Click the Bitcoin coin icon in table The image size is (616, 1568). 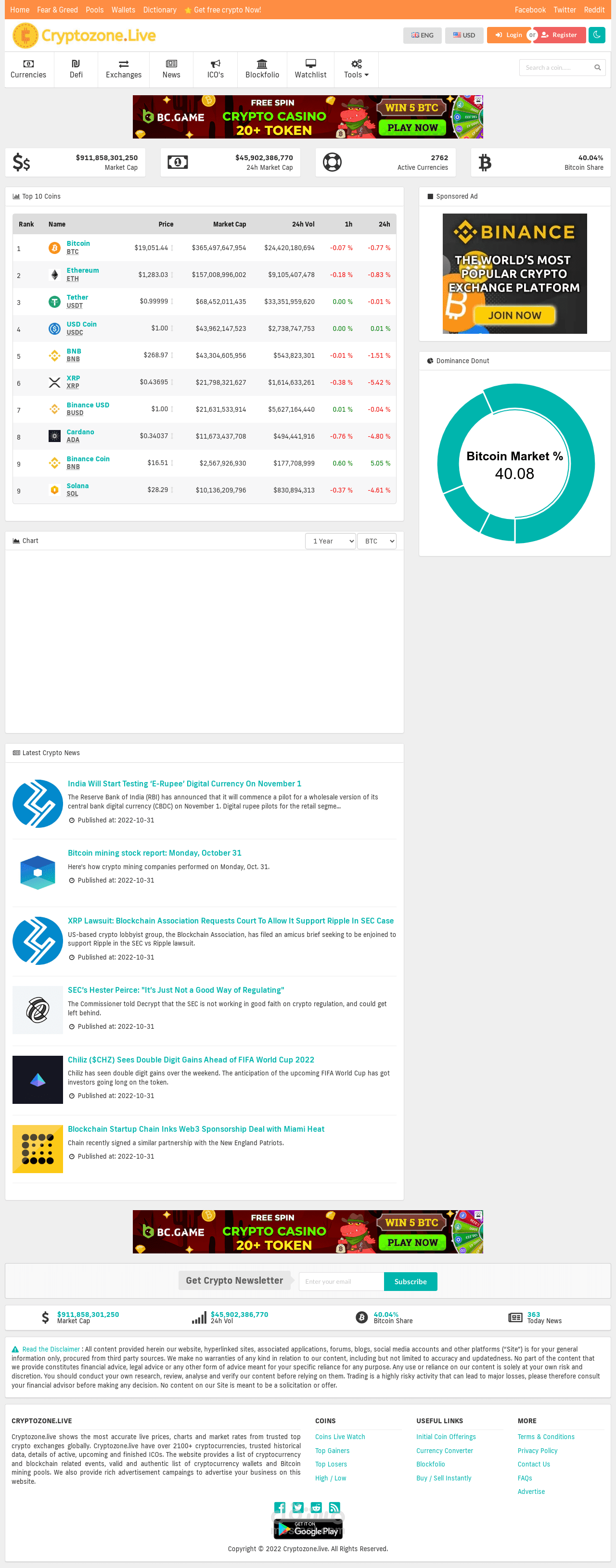click(x=54, y=248)
